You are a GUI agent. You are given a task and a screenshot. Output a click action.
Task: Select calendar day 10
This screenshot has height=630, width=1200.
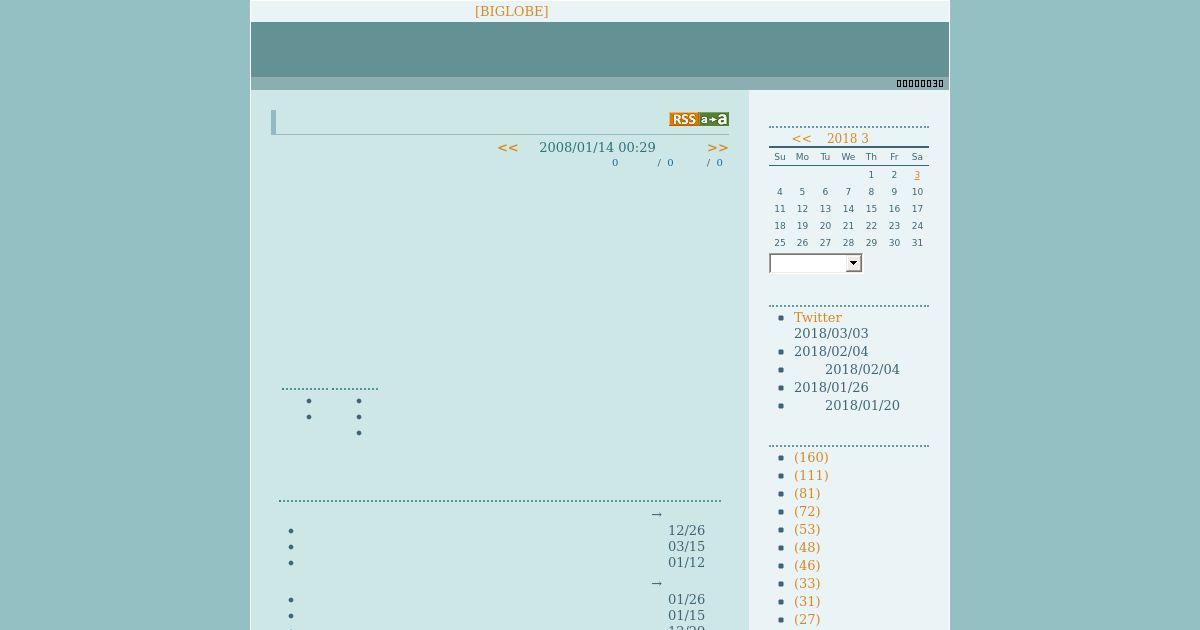coord(917,192)
